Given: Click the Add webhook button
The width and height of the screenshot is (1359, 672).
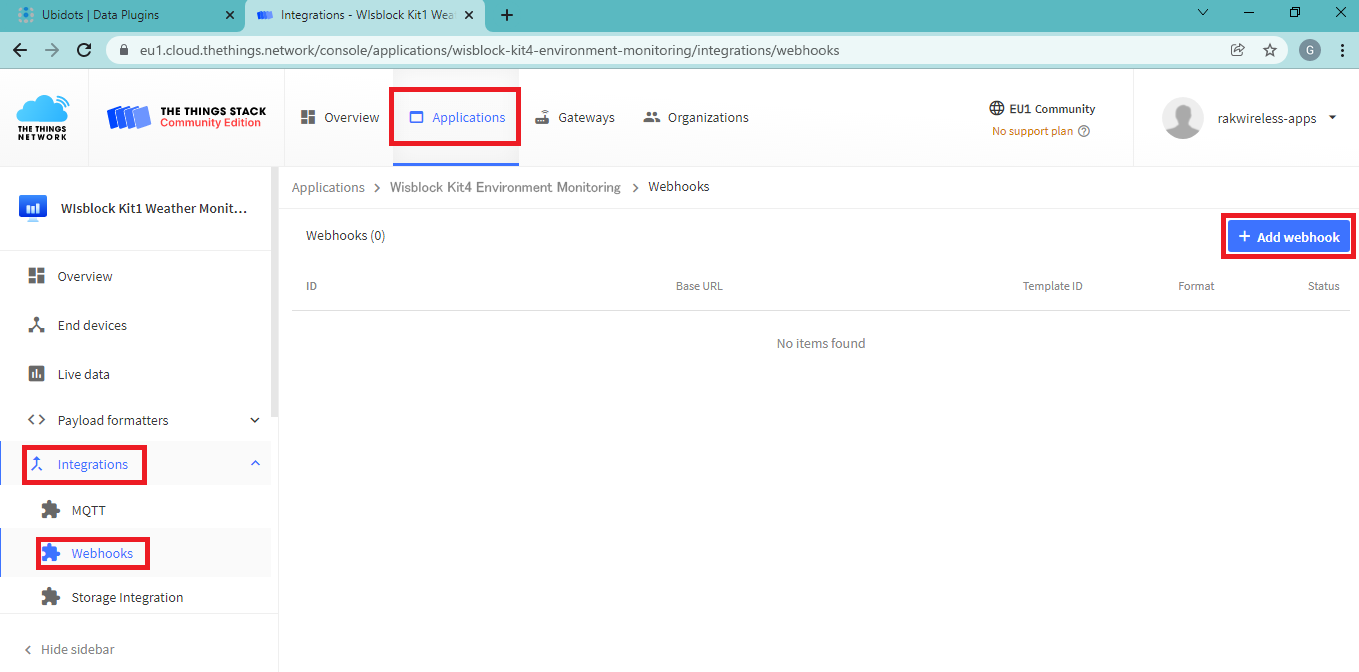Looking at the screenshot, I should 1289,237.
